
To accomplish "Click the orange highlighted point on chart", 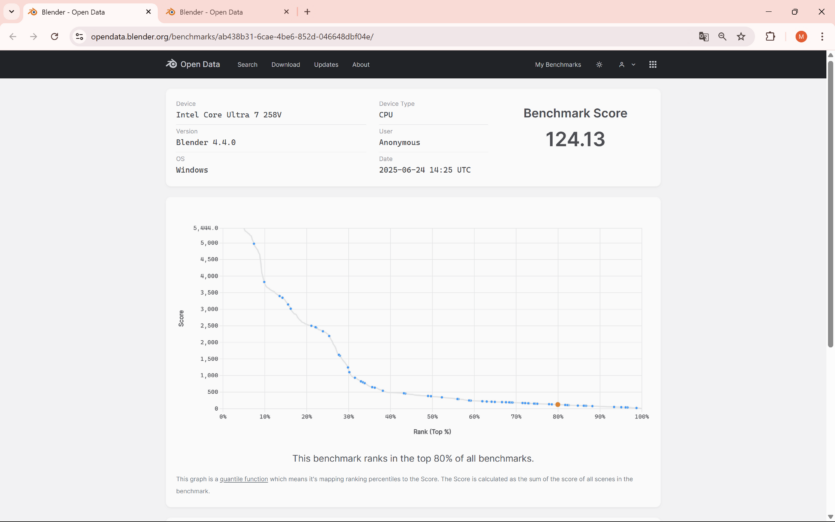I will [558, 405].
